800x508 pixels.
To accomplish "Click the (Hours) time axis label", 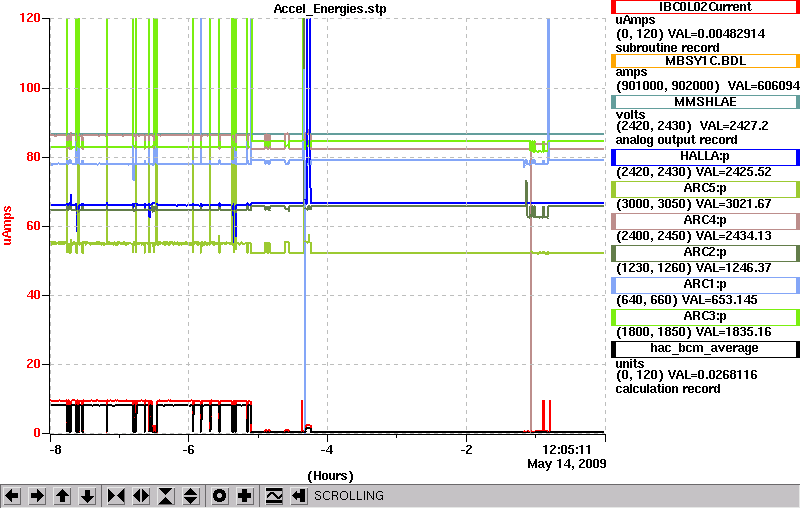I will [x=330, y=476].
